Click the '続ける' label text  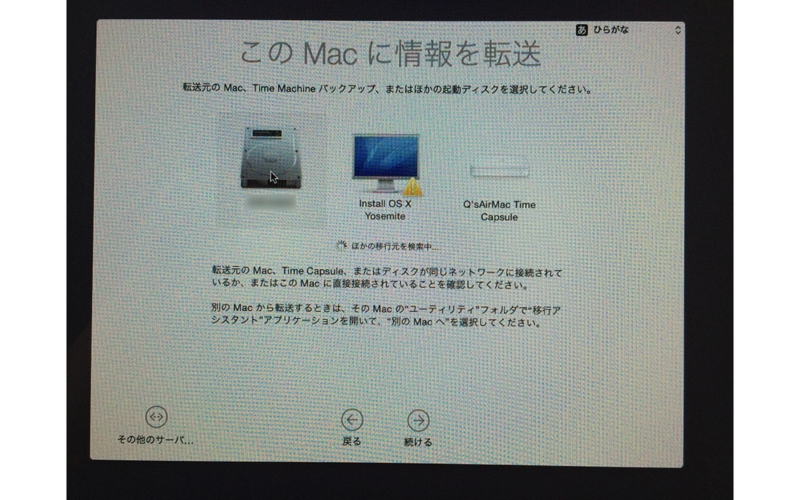point(418,442)
